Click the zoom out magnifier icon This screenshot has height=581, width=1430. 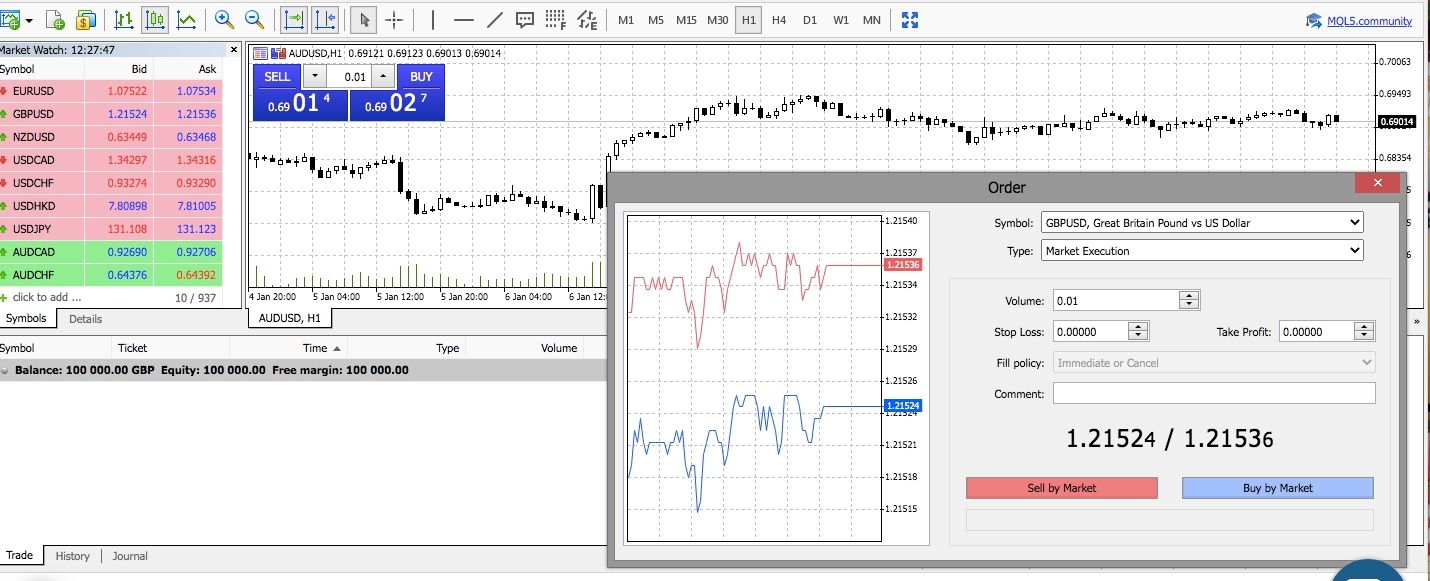[255, 19]
